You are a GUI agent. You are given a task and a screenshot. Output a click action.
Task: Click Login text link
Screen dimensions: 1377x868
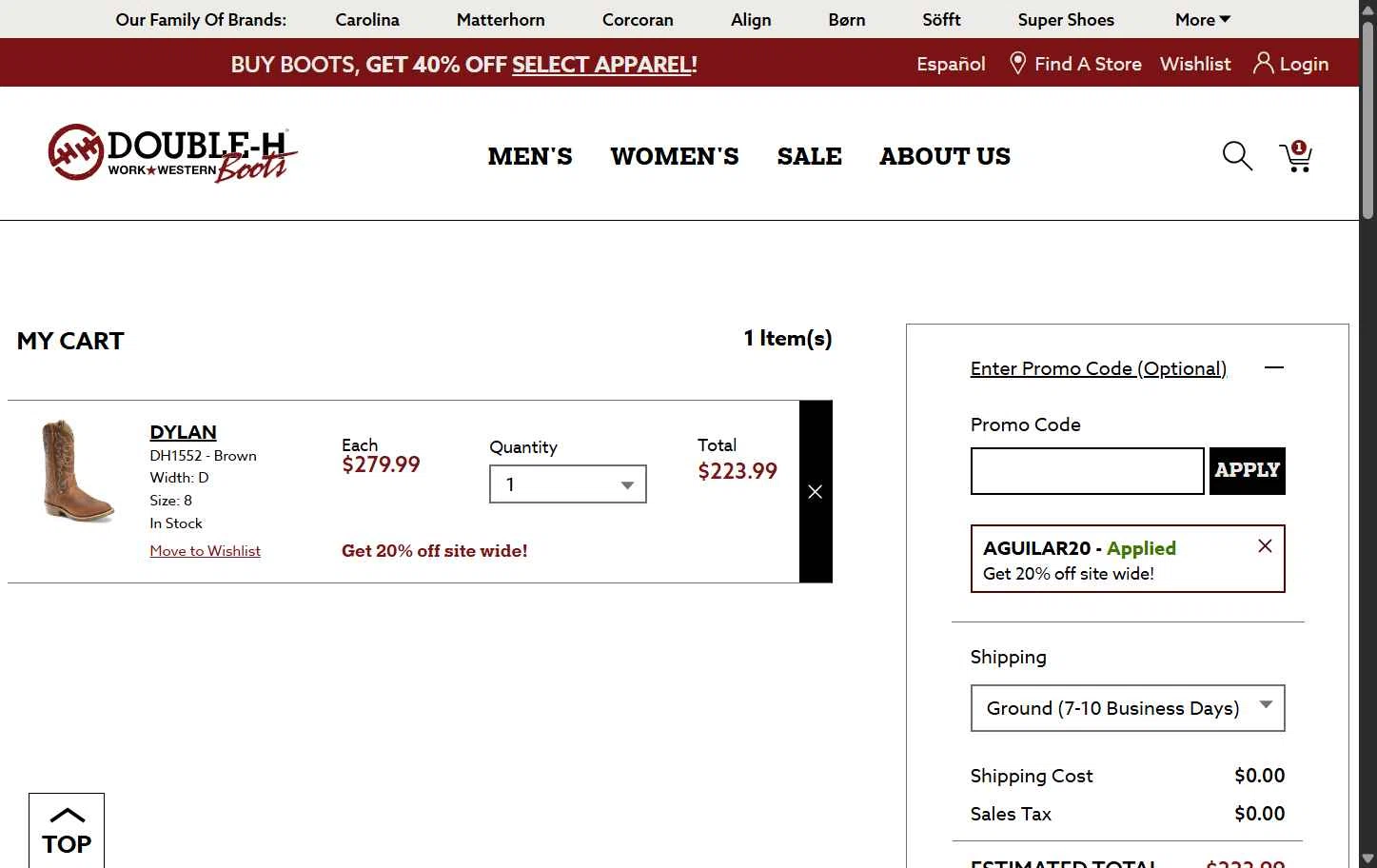click(x=1304, y=64)
